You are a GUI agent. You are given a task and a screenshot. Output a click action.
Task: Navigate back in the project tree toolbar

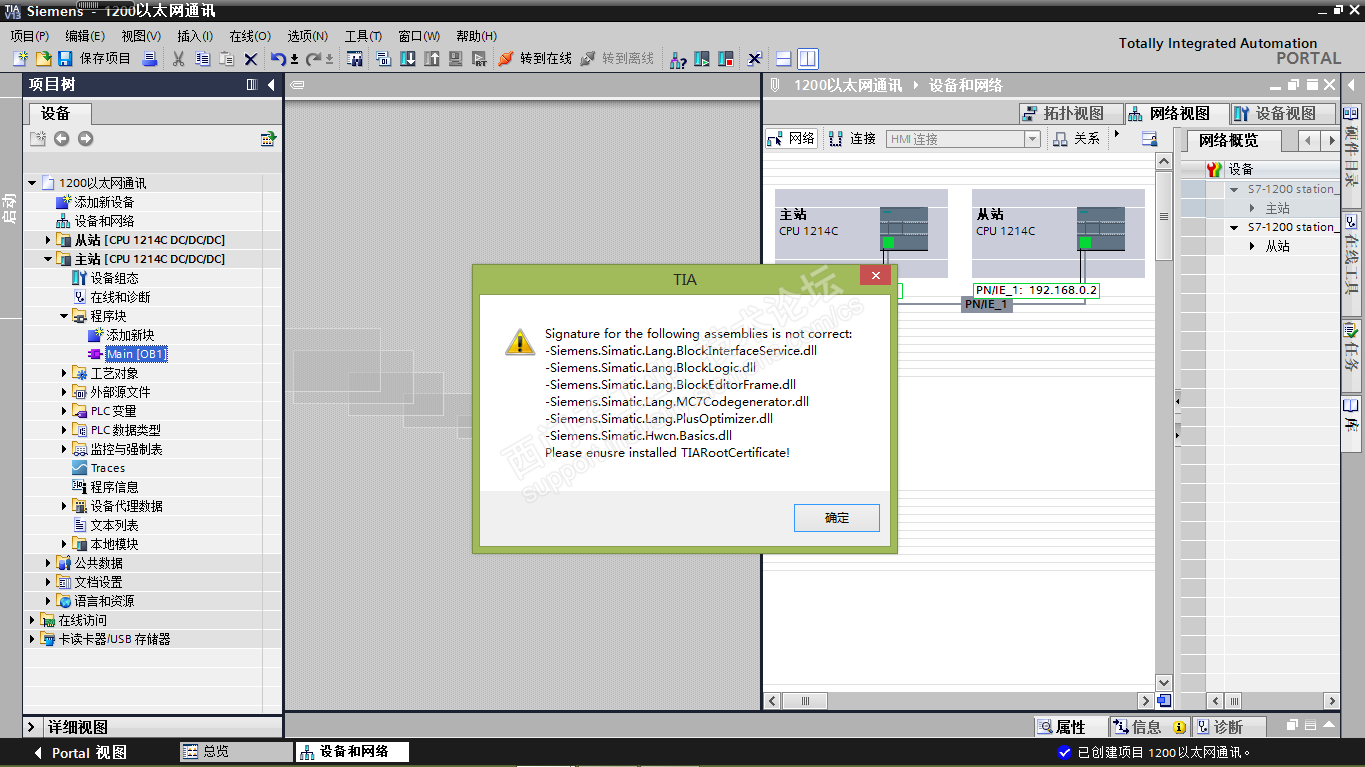[x=61, y=139]
